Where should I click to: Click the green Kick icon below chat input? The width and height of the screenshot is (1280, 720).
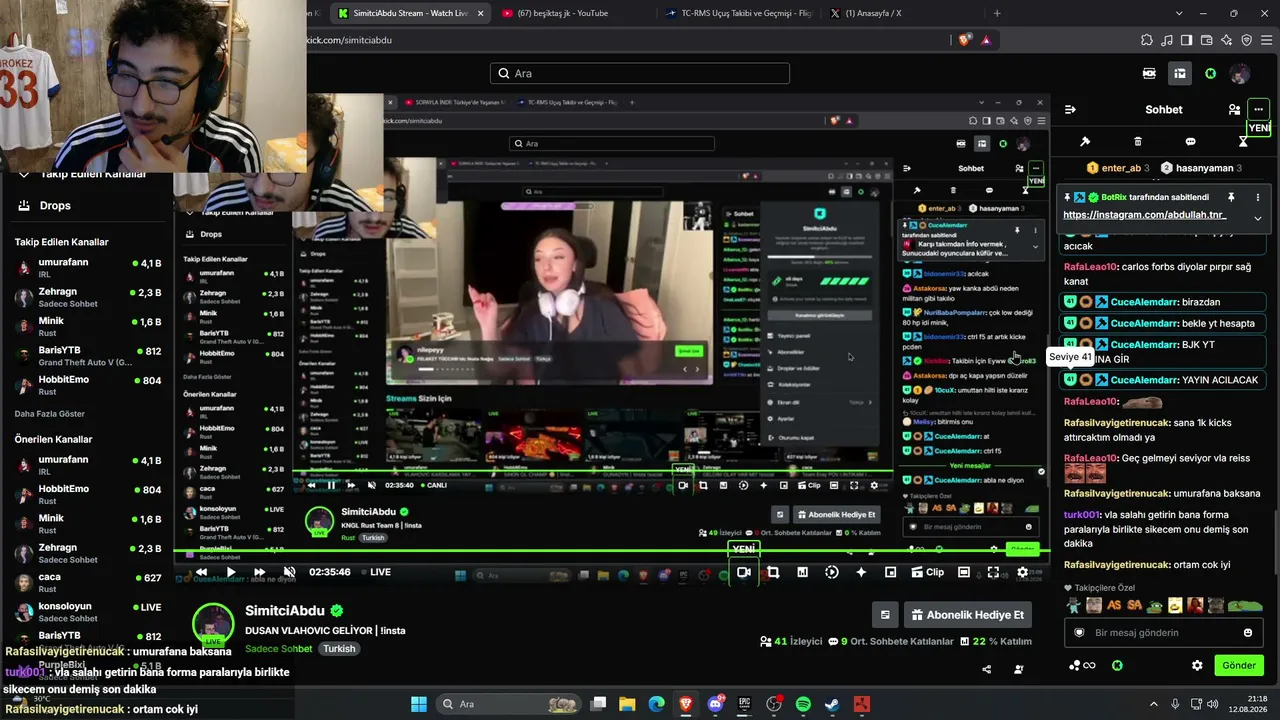1117,665
